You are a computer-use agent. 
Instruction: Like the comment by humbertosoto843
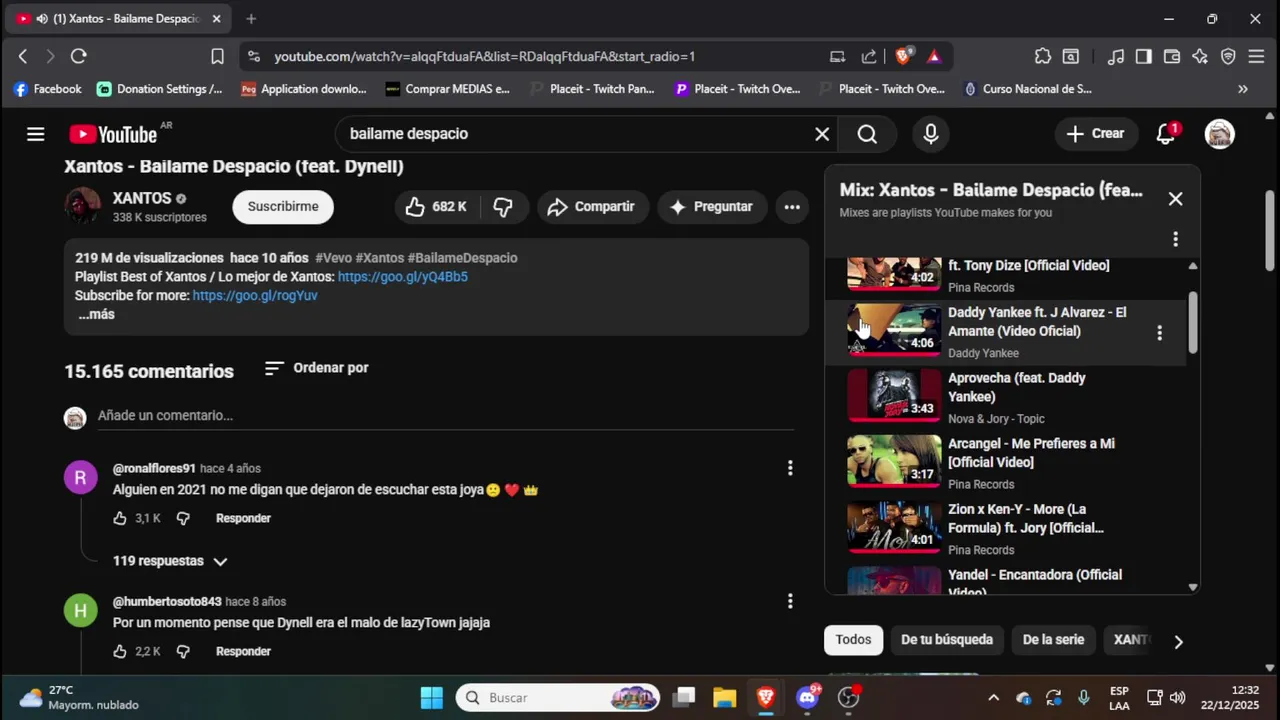click(x=120, y=651)
